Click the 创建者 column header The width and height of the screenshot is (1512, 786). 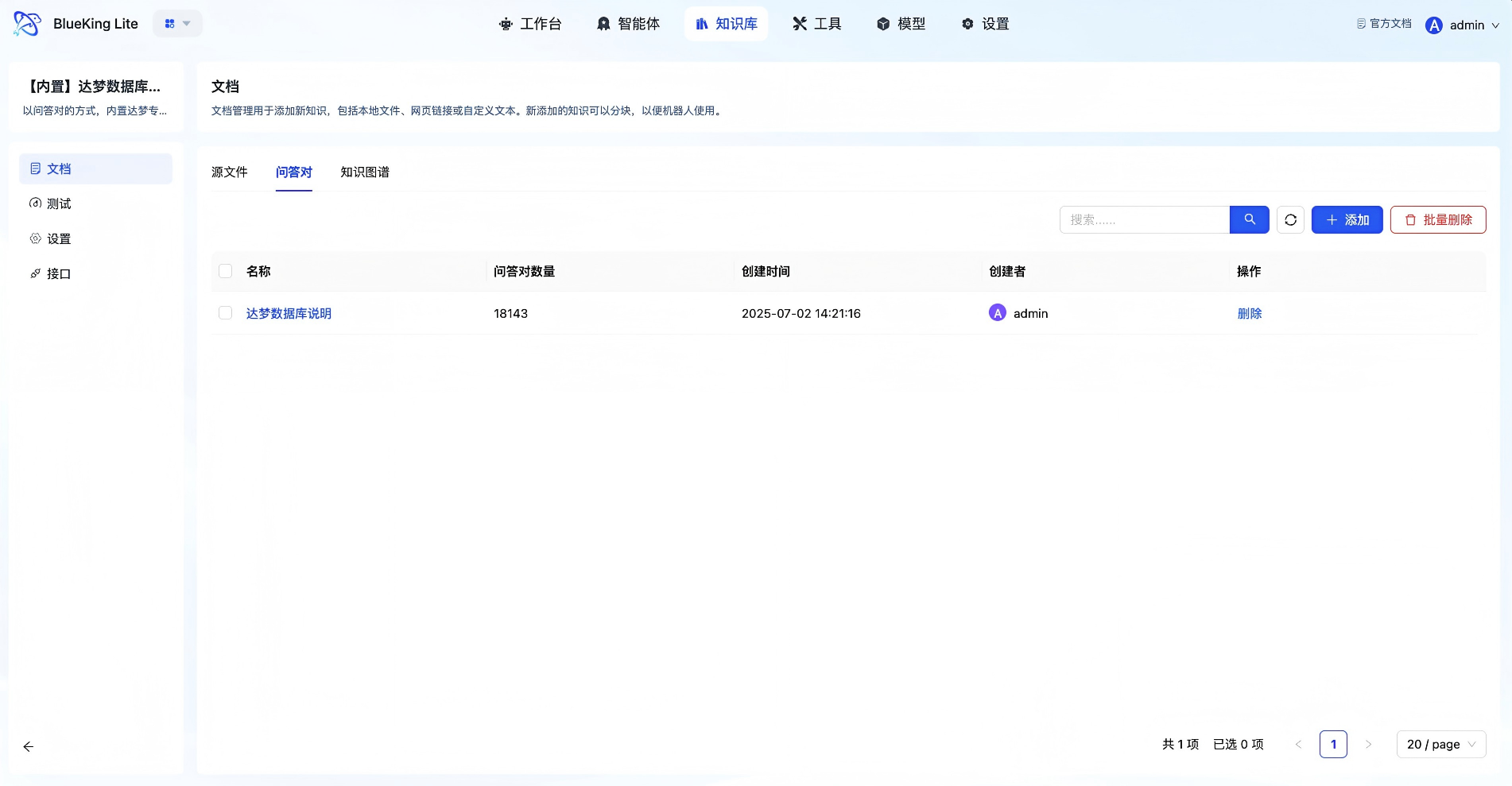[x=1007, y=271]
